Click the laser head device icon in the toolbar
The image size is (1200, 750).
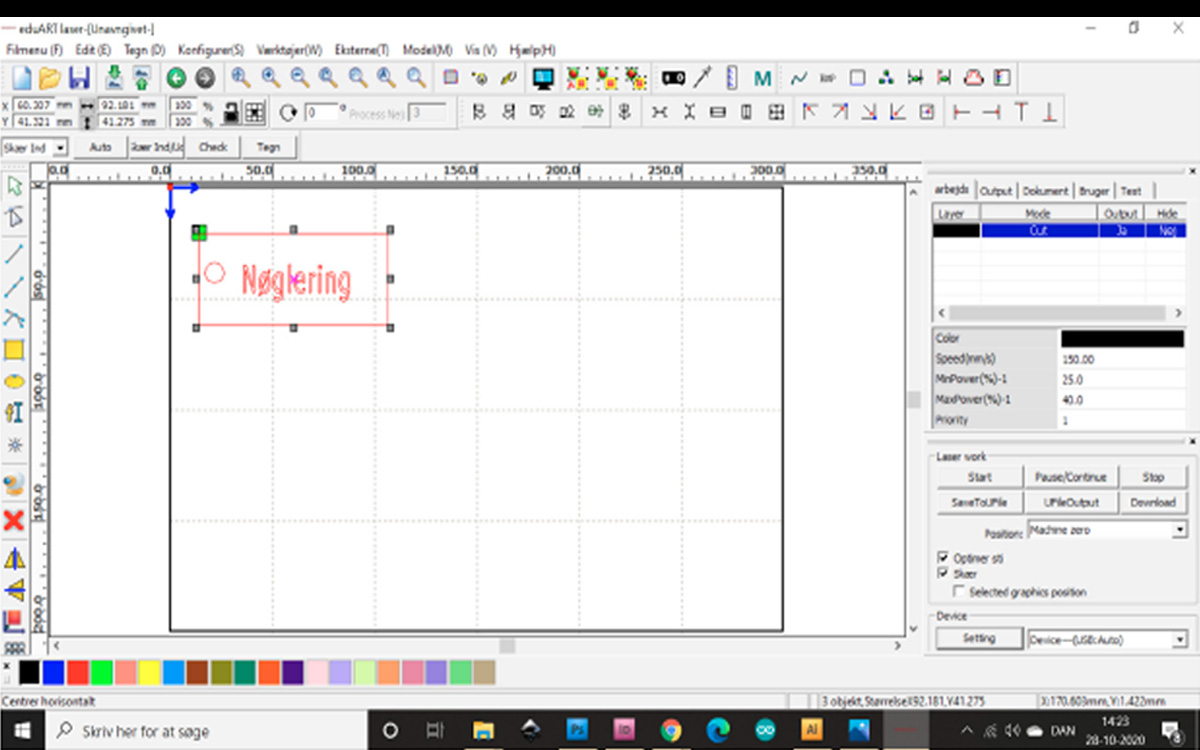674,77
